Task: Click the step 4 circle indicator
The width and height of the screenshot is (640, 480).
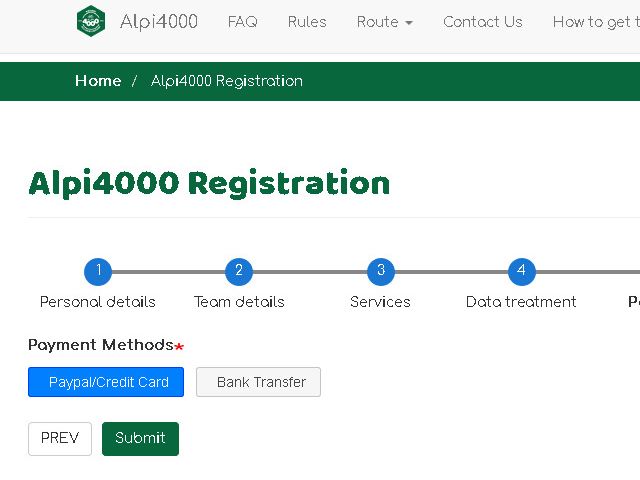Action: [x=521, y=271]
